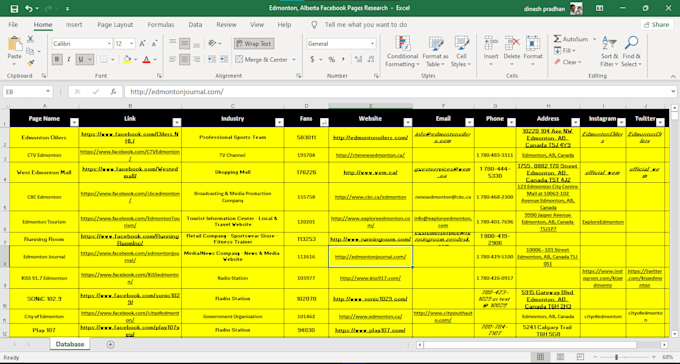Switch to Page Layout view in status bar
The height and width of the screenshot is (364, 680).
(560, 357)
